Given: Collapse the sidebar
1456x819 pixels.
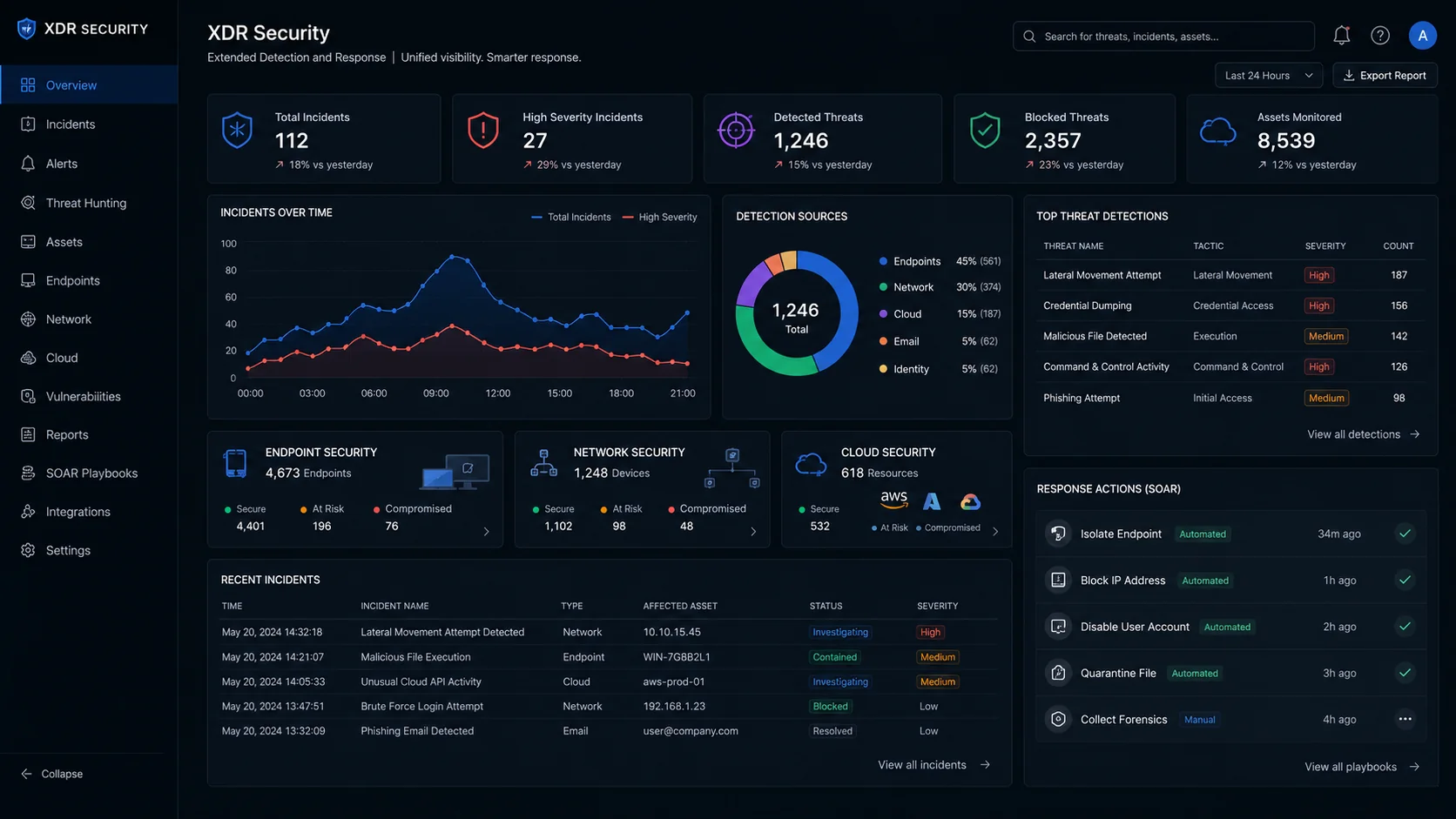Looking at the screenshot, I should coord(51,774).
